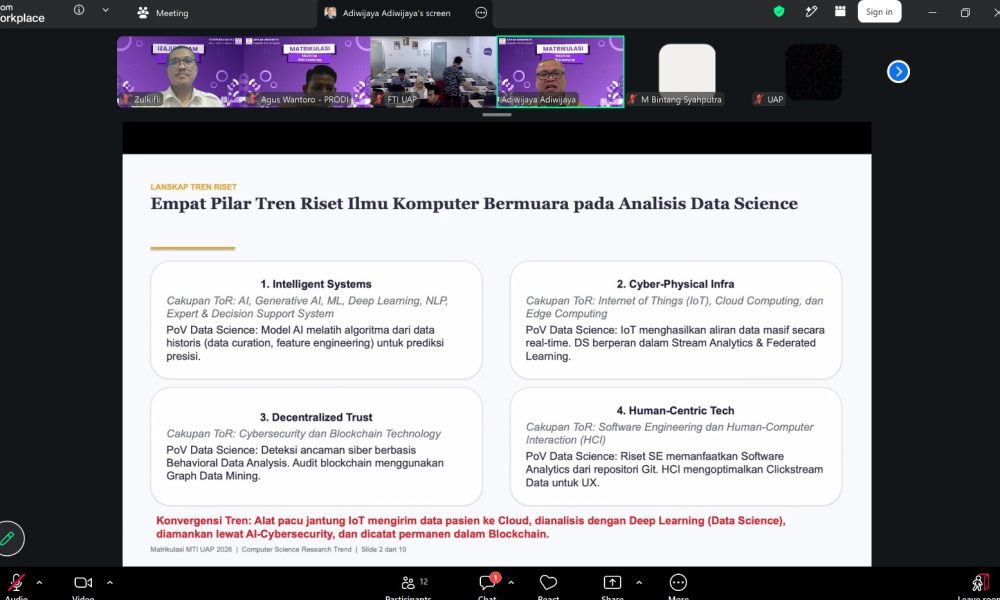Viewport: 1000px width, 600px height.
Task: Select Agus Wantoro - PRODI video thumbnail
Action: [x=307, y=71]
